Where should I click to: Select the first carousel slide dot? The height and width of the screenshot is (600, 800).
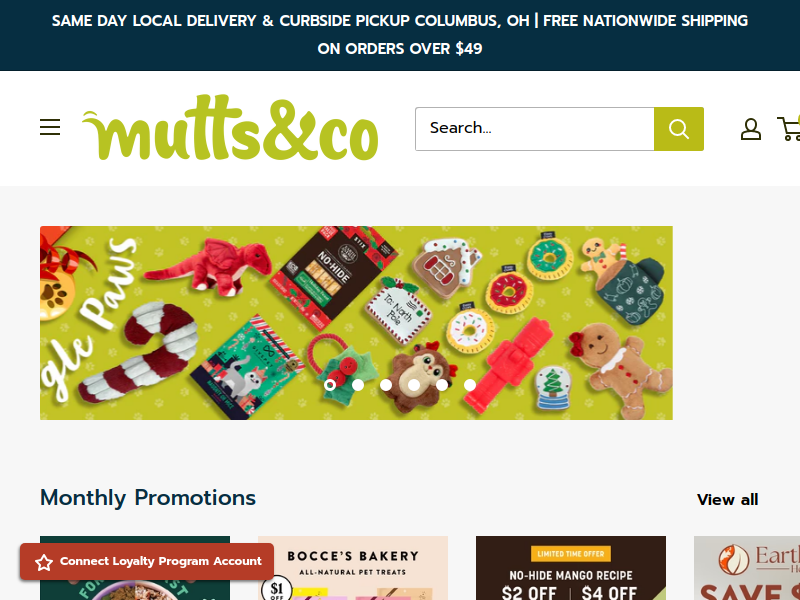click(330, 385)
